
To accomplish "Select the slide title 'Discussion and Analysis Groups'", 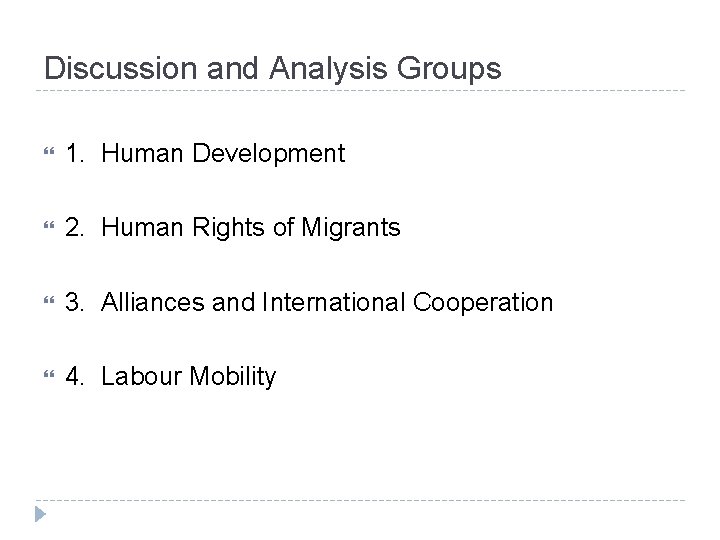I will tap(273, 69).
